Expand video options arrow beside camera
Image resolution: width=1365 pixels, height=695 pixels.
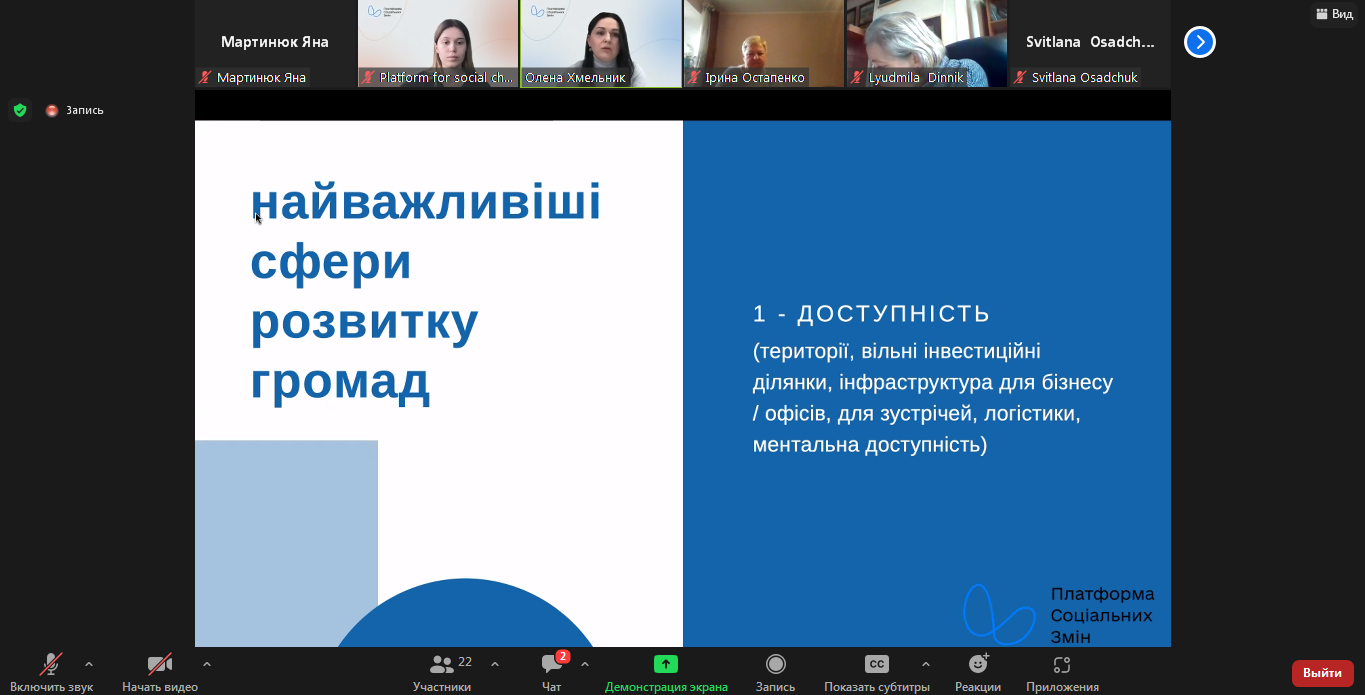(207, 664)
